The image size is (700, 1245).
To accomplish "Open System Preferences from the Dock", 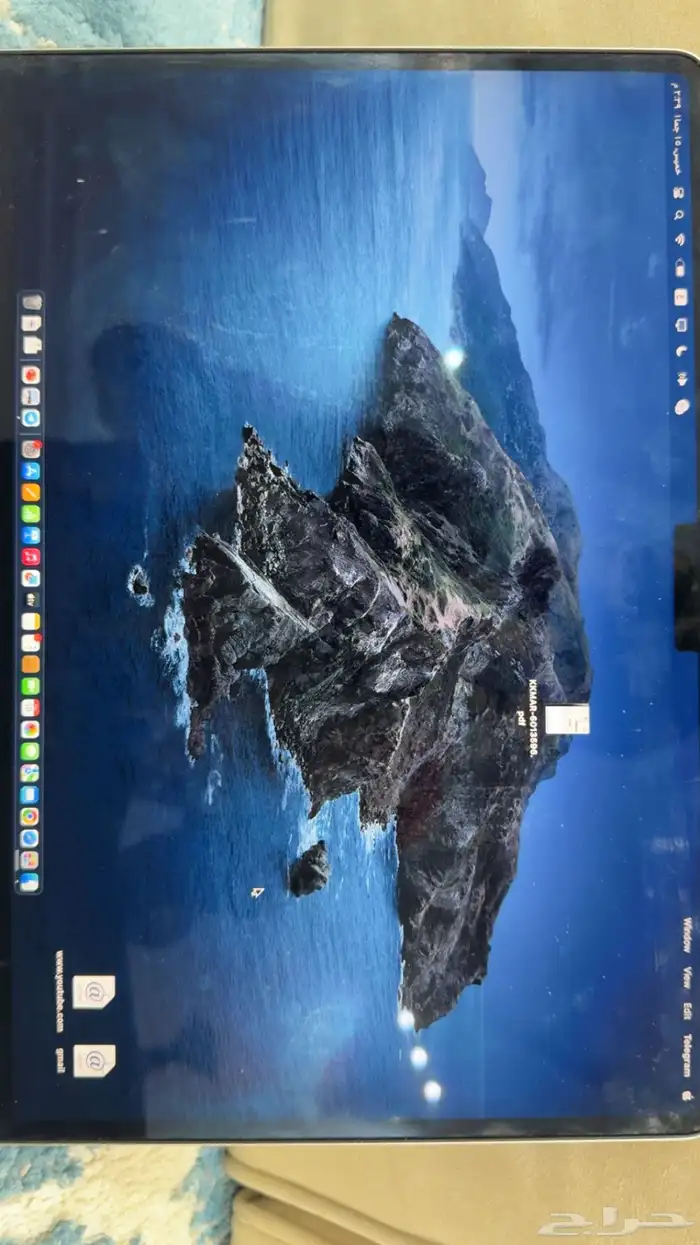I will pos(31,450).
